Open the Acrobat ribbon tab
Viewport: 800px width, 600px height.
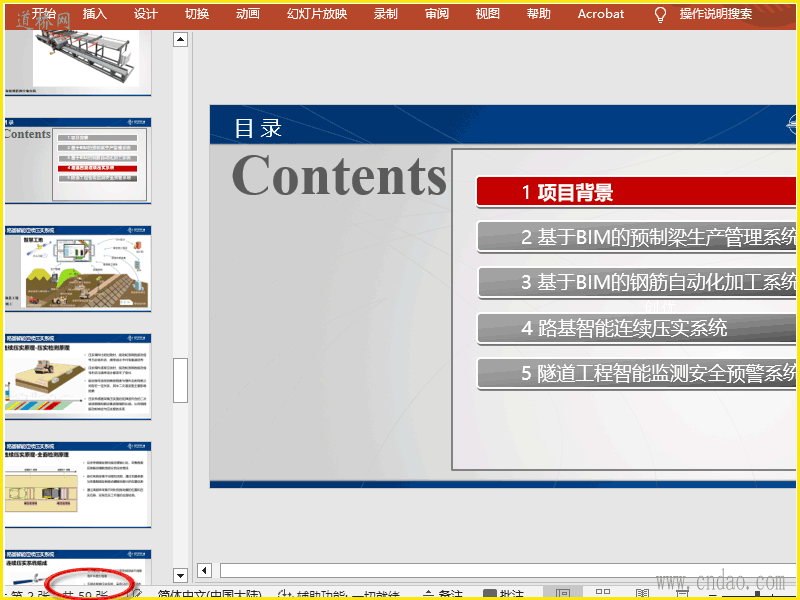pyautogui.click(x=601, y=14)
